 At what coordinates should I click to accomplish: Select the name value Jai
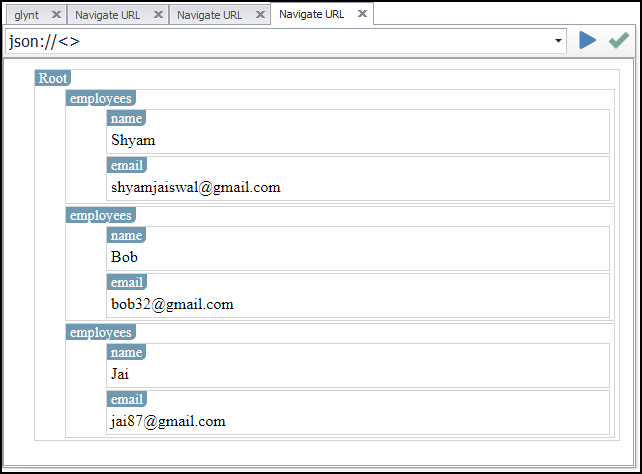[x=121, y=374]
